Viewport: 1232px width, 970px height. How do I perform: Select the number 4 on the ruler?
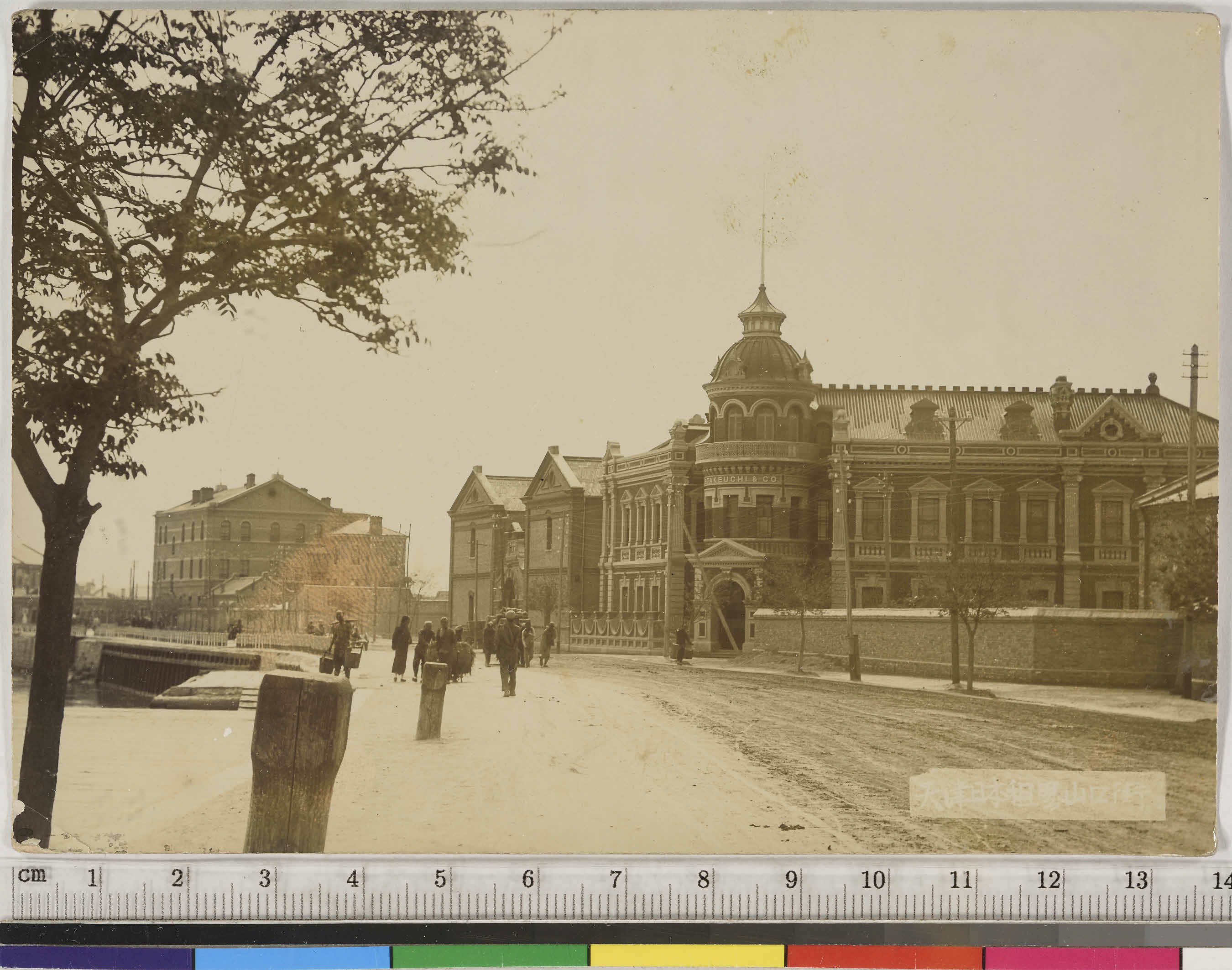pyautogui.click(x=353, y=879)
